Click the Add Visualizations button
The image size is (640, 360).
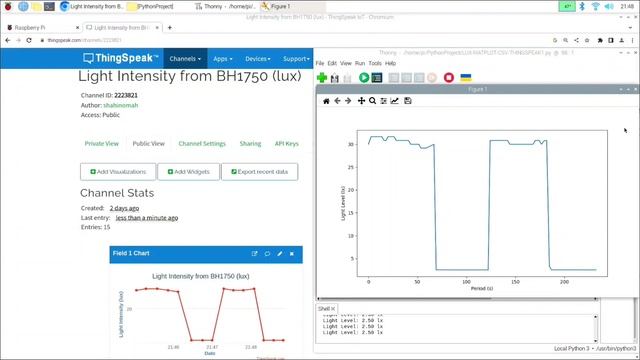point(118,172)
